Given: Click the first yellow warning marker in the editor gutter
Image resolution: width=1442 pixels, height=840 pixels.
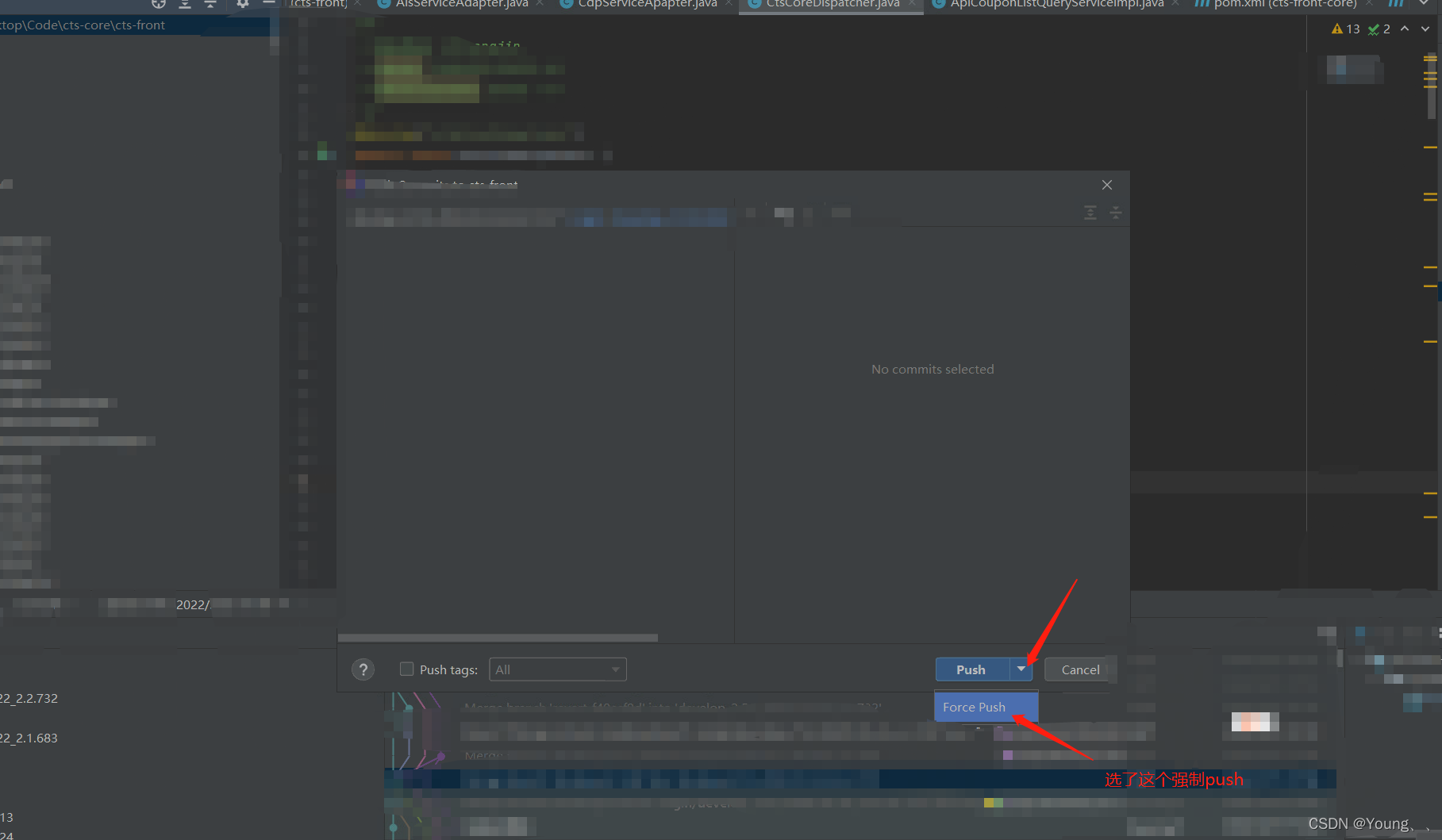Looking at the screenshot, I should pos(1430,59).
